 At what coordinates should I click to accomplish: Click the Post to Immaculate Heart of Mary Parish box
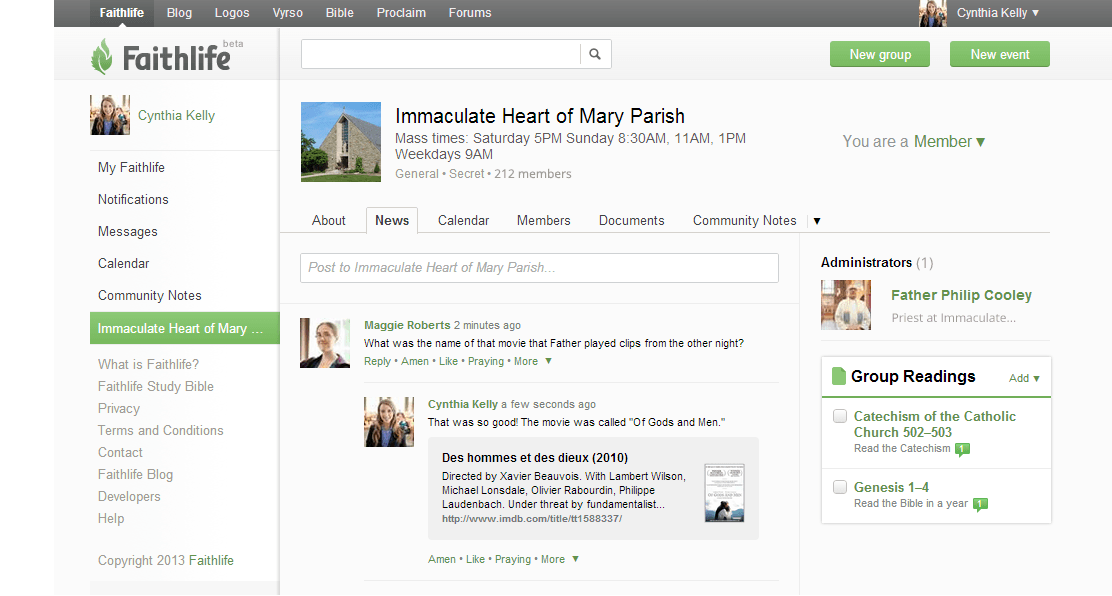(x=539, y=267)
